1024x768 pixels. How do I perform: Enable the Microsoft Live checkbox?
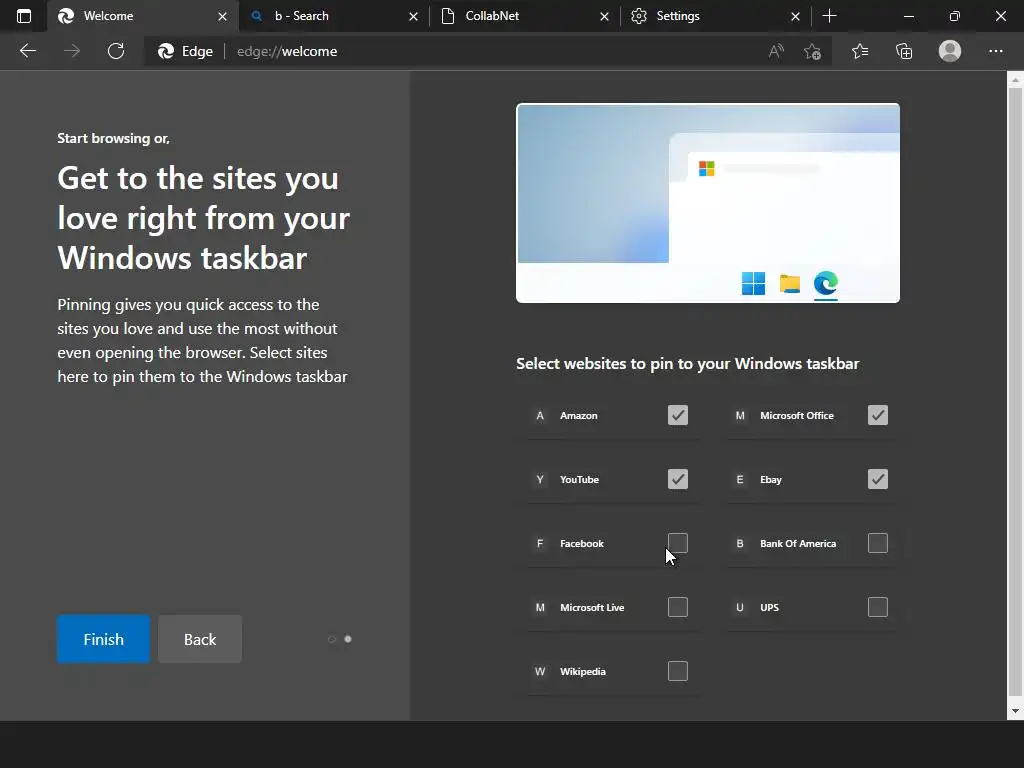[678, 607]
